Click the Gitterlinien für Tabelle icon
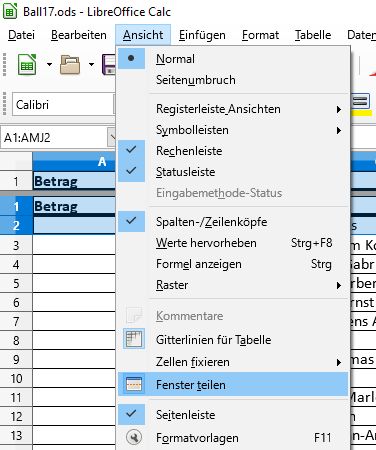 (134, 339)
